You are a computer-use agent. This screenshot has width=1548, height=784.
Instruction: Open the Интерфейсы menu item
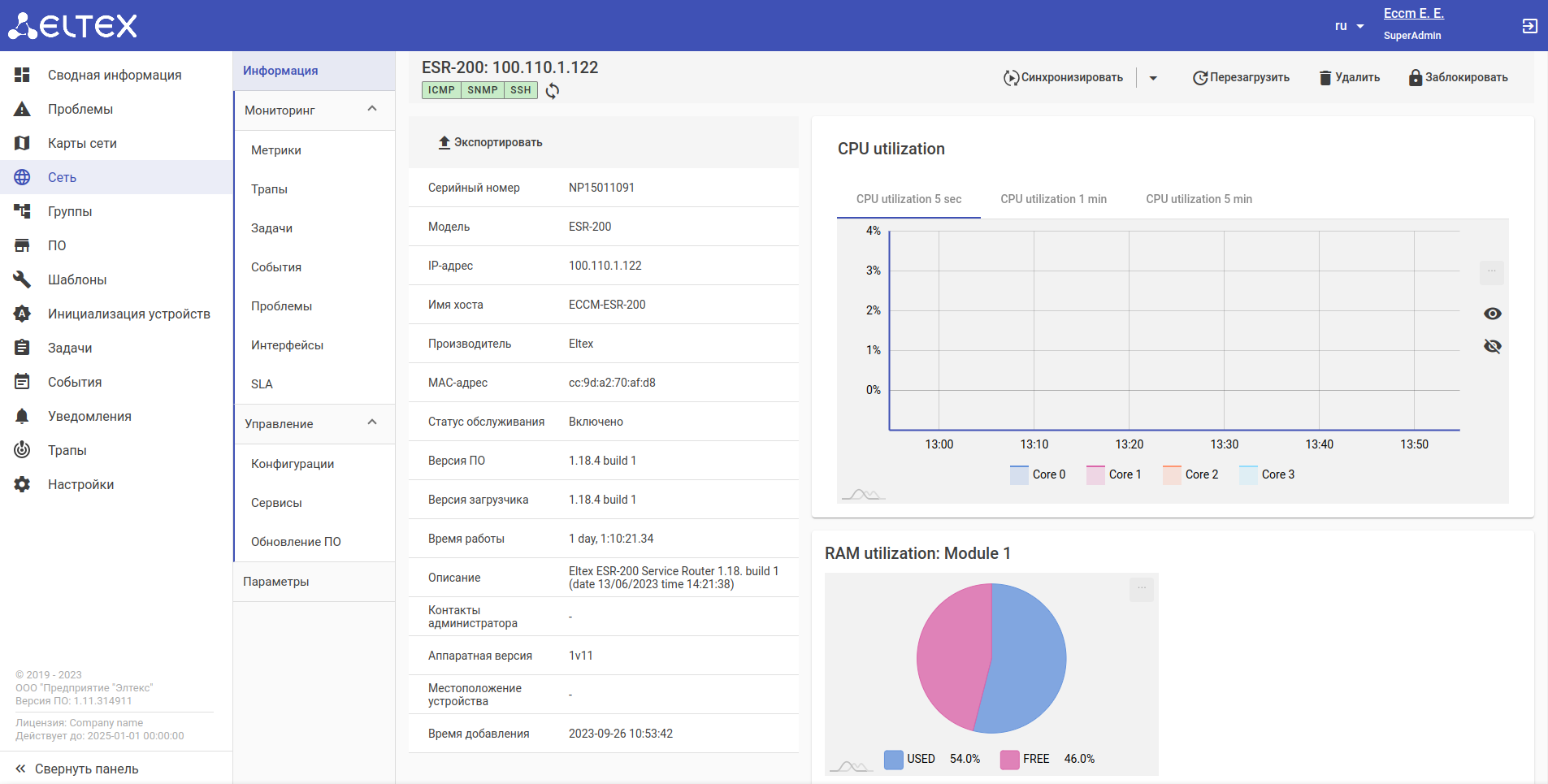pos(287,345)
